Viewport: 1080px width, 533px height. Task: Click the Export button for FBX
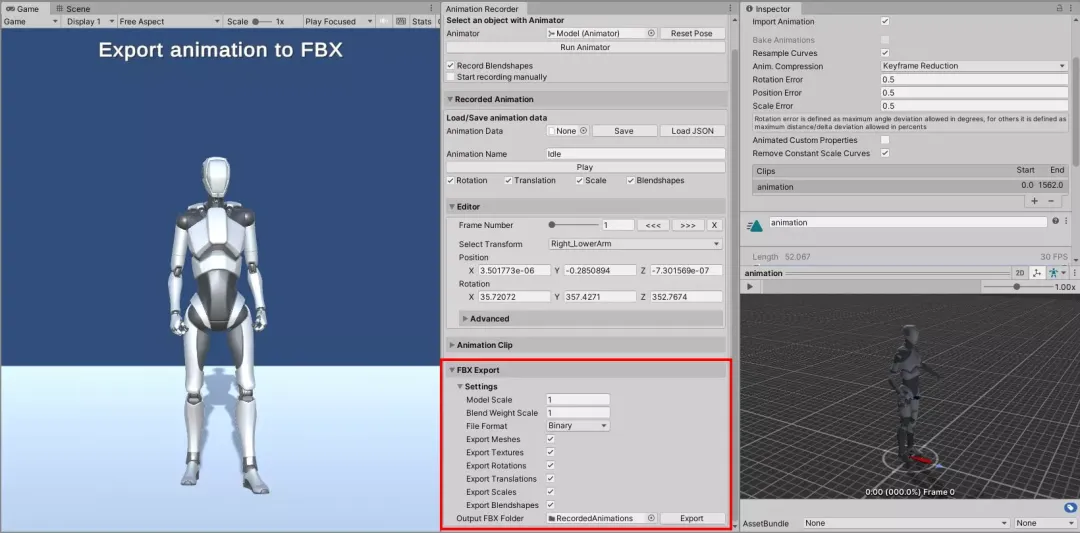[692, 518]
